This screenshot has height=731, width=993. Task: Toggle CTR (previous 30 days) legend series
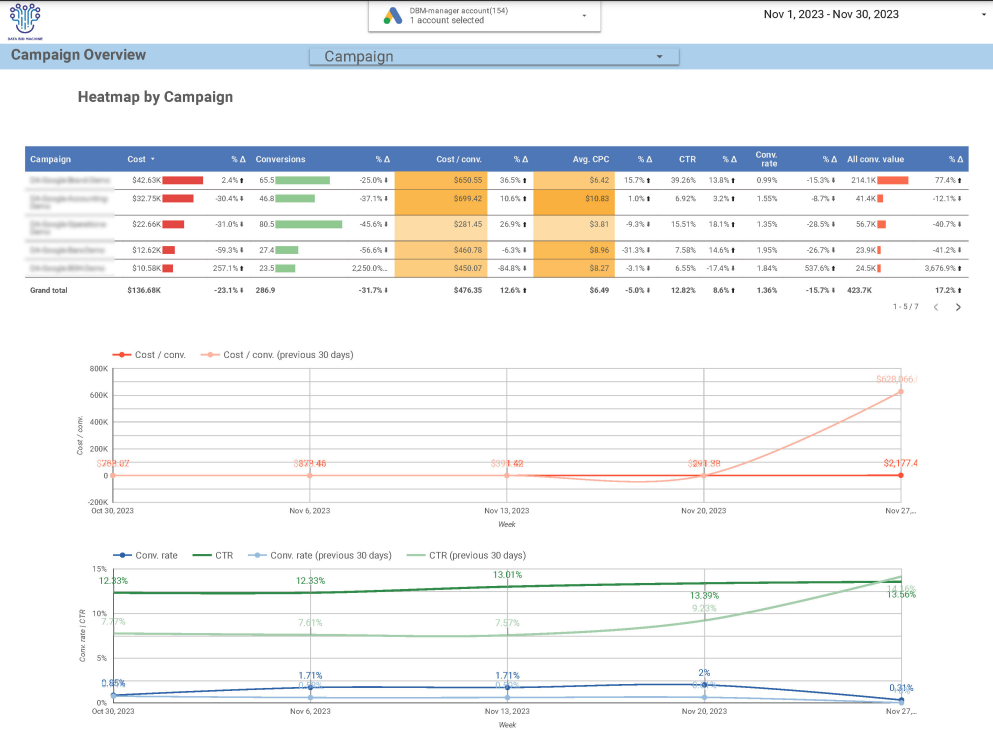tap(469, 555)
